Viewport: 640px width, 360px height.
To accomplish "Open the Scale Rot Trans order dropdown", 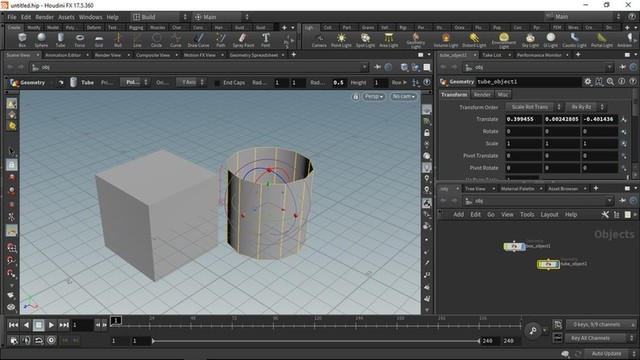I will point(534,107).
